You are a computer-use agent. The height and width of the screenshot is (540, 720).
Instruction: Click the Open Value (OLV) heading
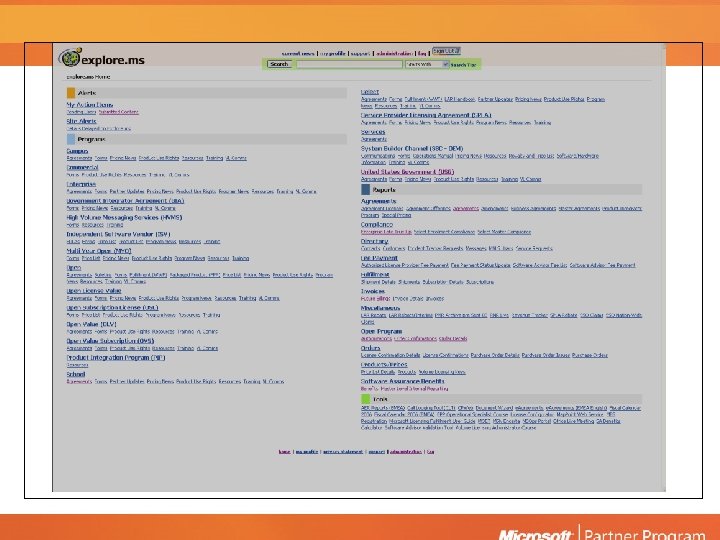point(91,324)
